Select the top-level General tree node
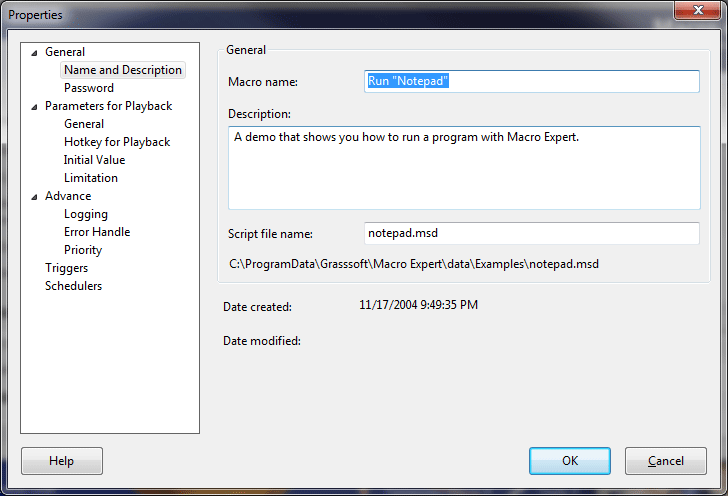Screen dimensions: 728x496 (65, 52)
